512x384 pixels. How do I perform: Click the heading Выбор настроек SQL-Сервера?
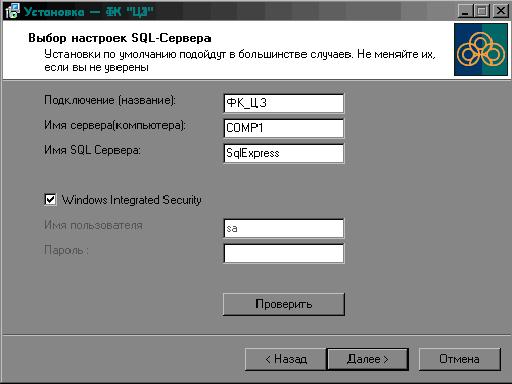point(120,38)
